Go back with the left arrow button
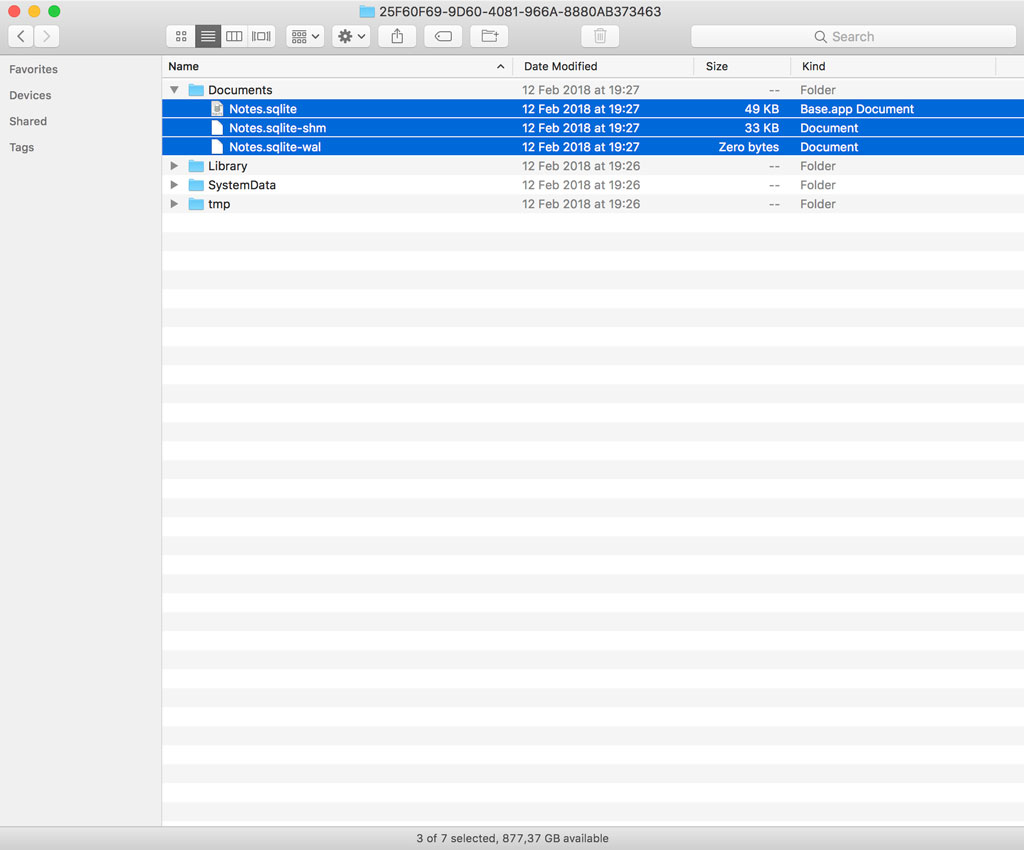Image resolution: width=1024 pixels, height=850 pixels. tap(21, 36)
